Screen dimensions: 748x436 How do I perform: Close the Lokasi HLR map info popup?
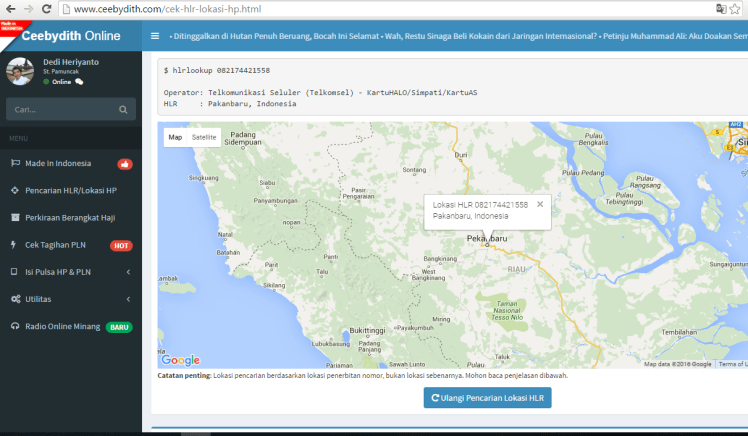coord(540,204)
